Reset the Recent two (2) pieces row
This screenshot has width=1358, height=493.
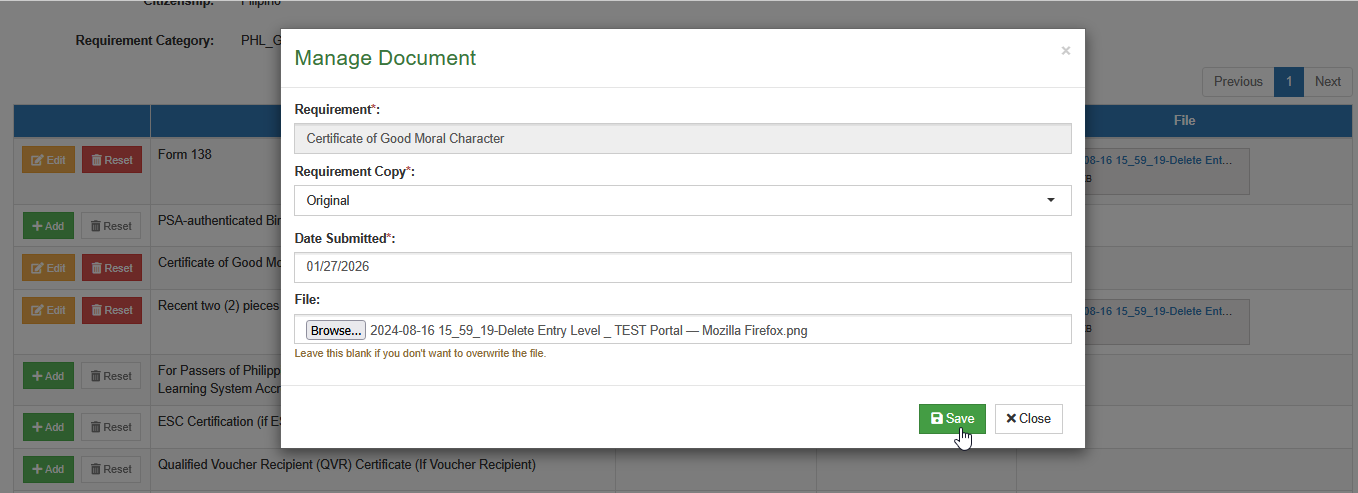pyautogui.click(x=112, y=310)
